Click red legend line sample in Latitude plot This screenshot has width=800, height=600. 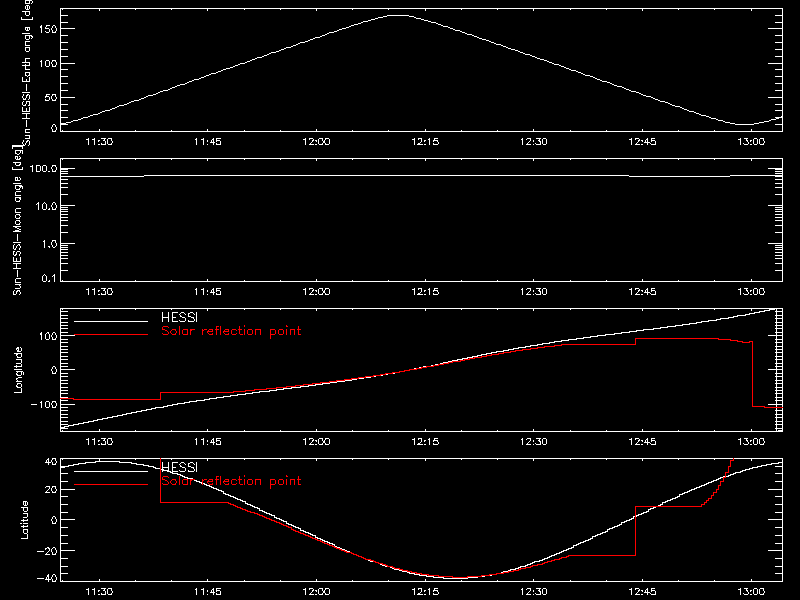(x=111, y=485)
